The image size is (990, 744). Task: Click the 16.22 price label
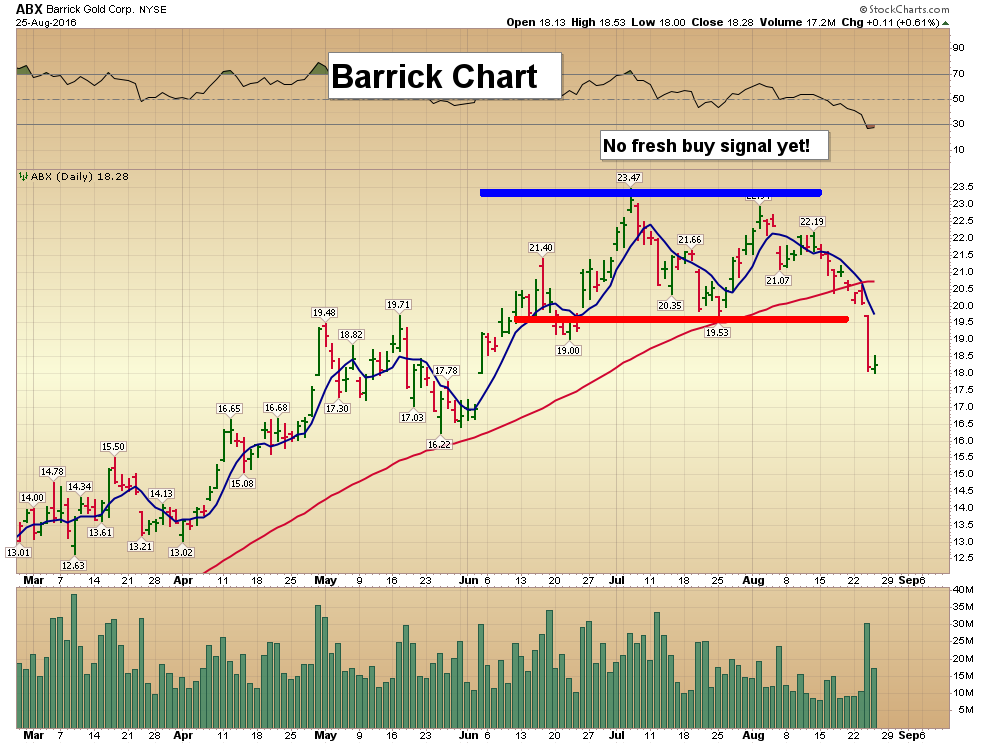[x=439, y=444]
